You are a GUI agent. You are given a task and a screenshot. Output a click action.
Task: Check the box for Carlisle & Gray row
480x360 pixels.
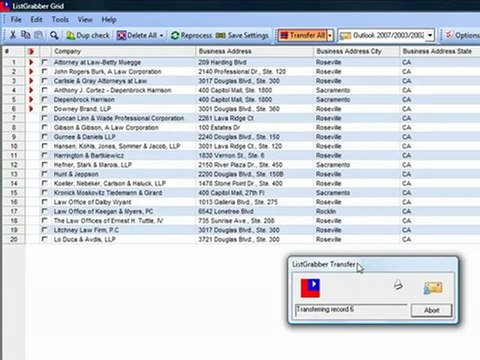pos(45,81)
